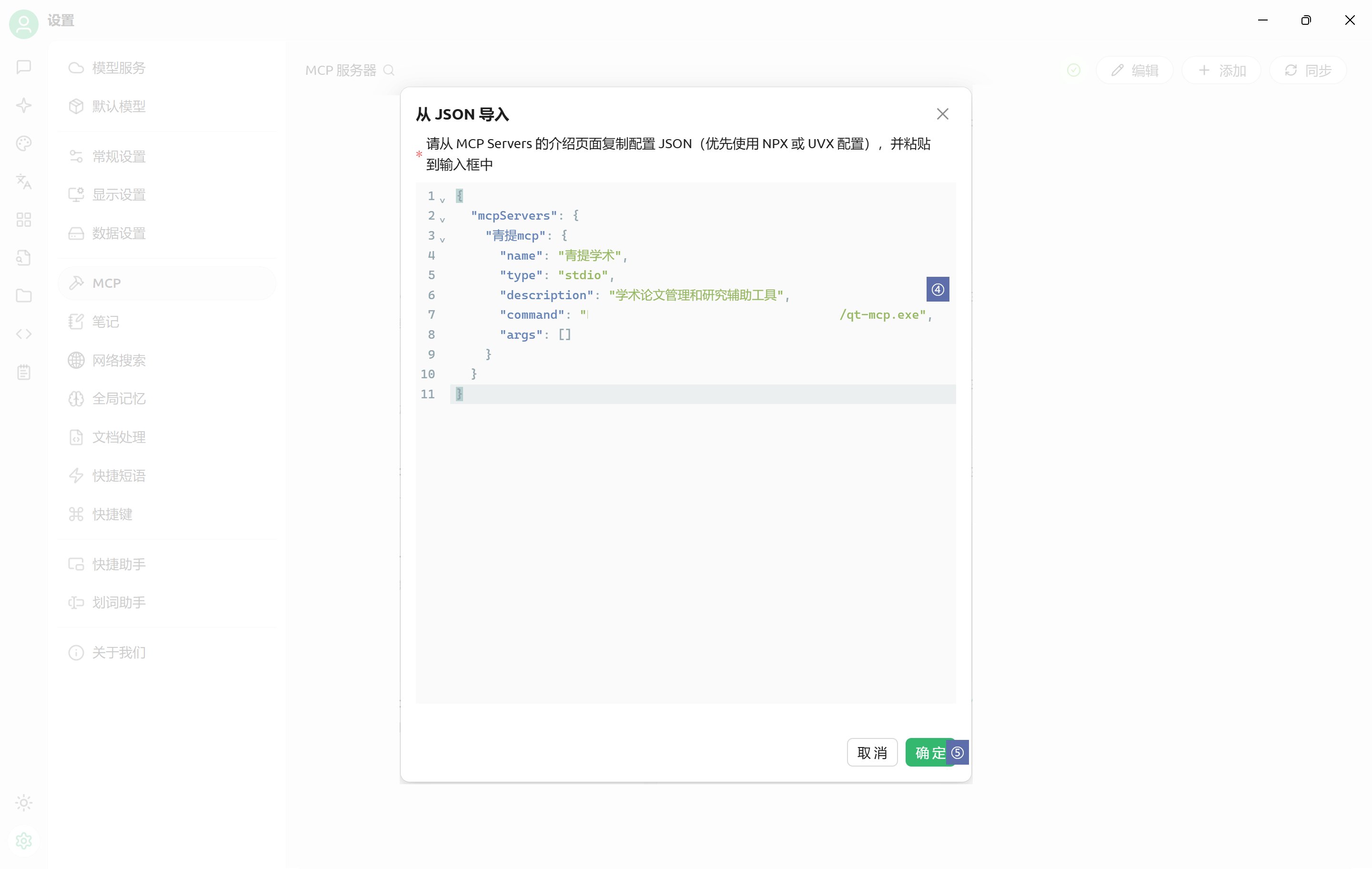The width and height of the screenshot is (1372, 869).
Task: Close the JSON import dialog
Action: (x=942, y=114)
